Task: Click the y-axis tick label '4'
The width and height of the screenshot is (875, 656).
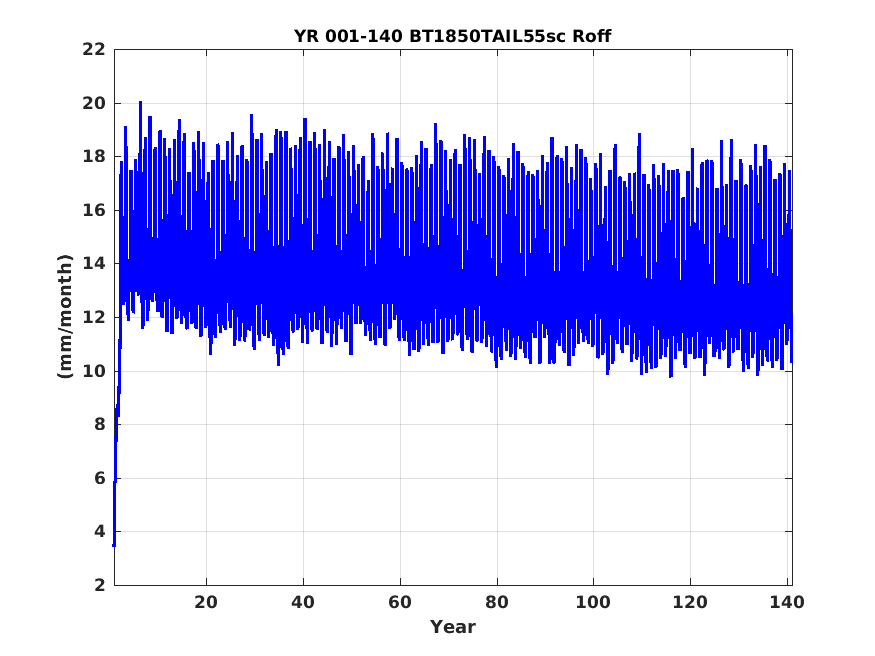Action: point(100,532)
